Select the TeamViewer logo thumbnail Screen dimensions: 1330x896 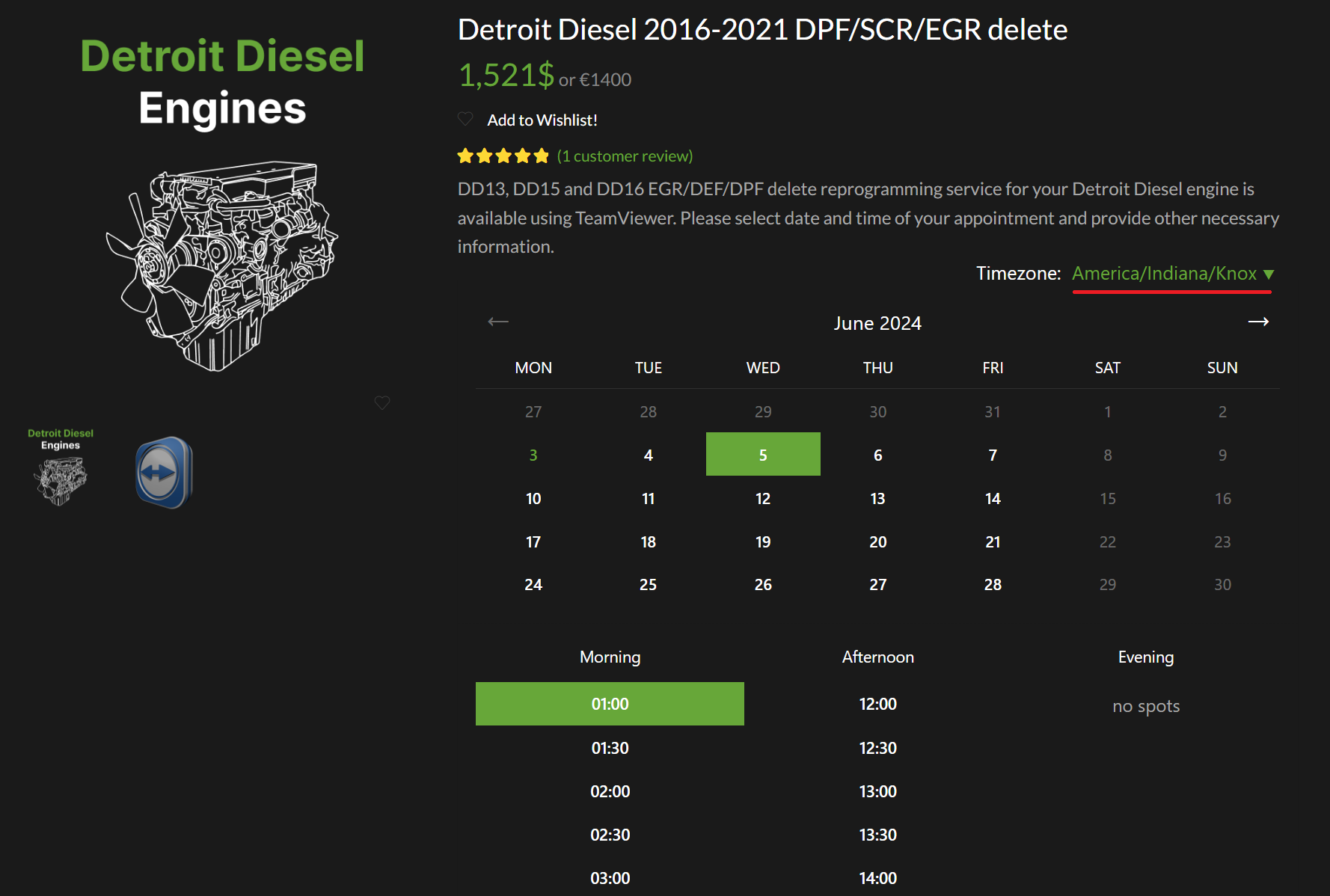click(164, 473)
